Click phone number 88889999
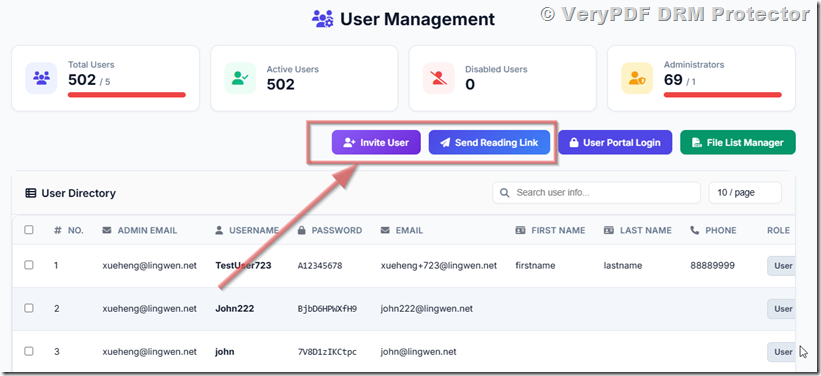Image resolution: width=821 pixels, height=376 pixels. tap(713, 266)
